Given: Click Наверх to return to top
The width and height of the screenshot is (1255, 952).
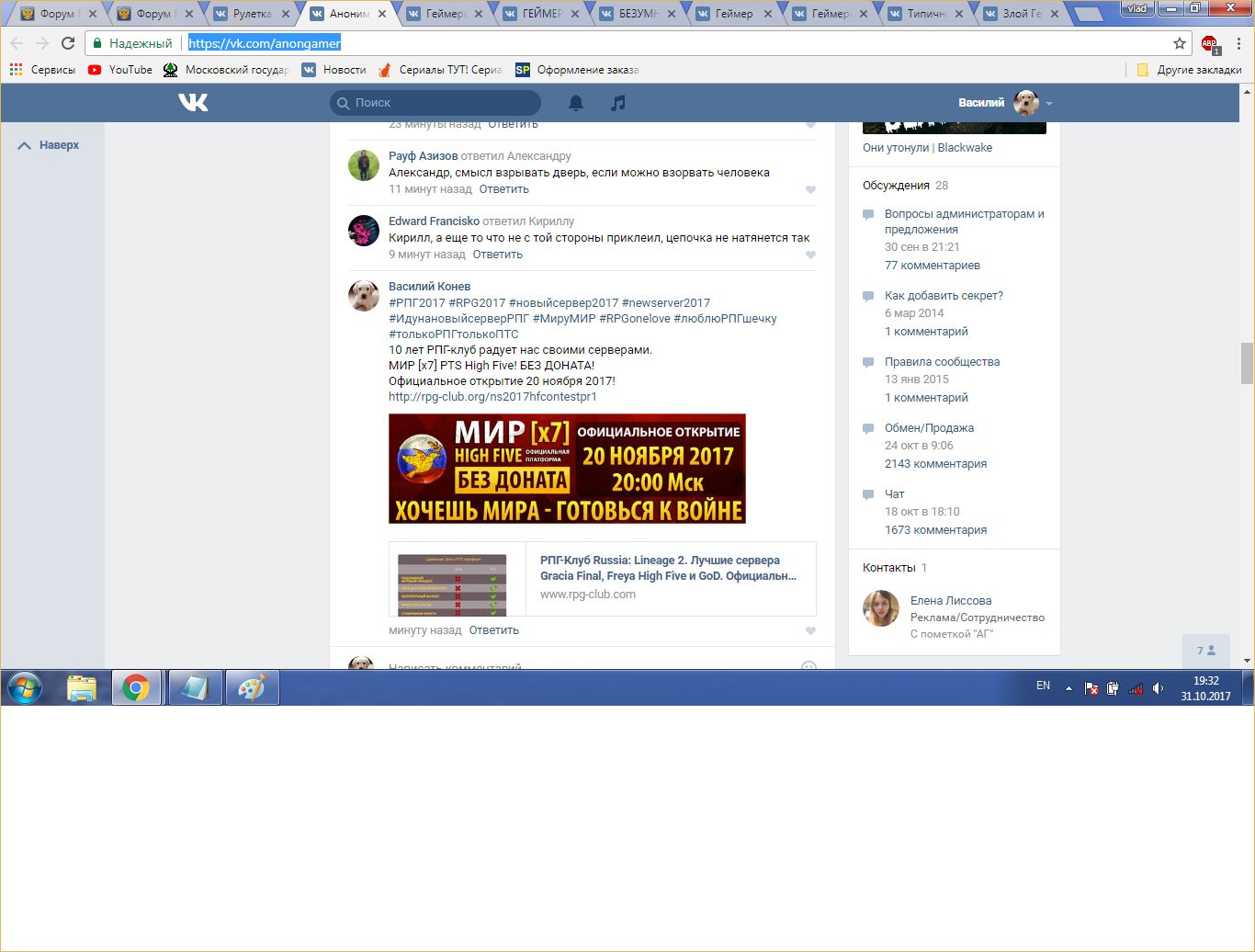Looking at the screenshot, I should (49, 145).
